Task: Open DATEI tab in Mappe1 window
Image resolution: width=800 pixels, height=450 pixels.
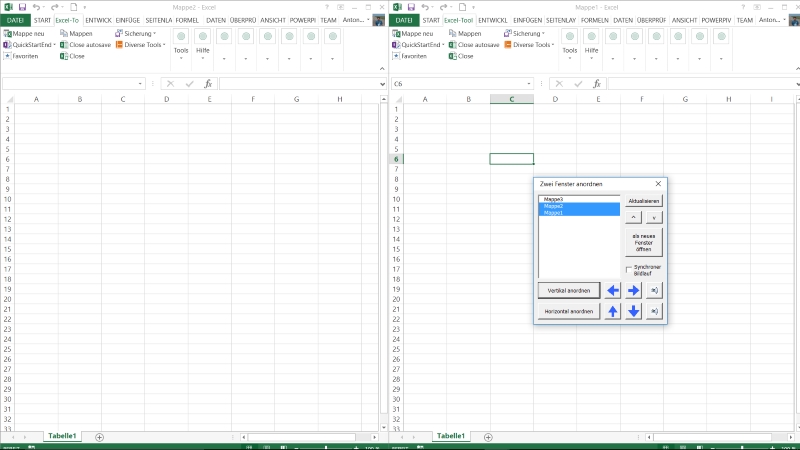Action: (405, 20)
